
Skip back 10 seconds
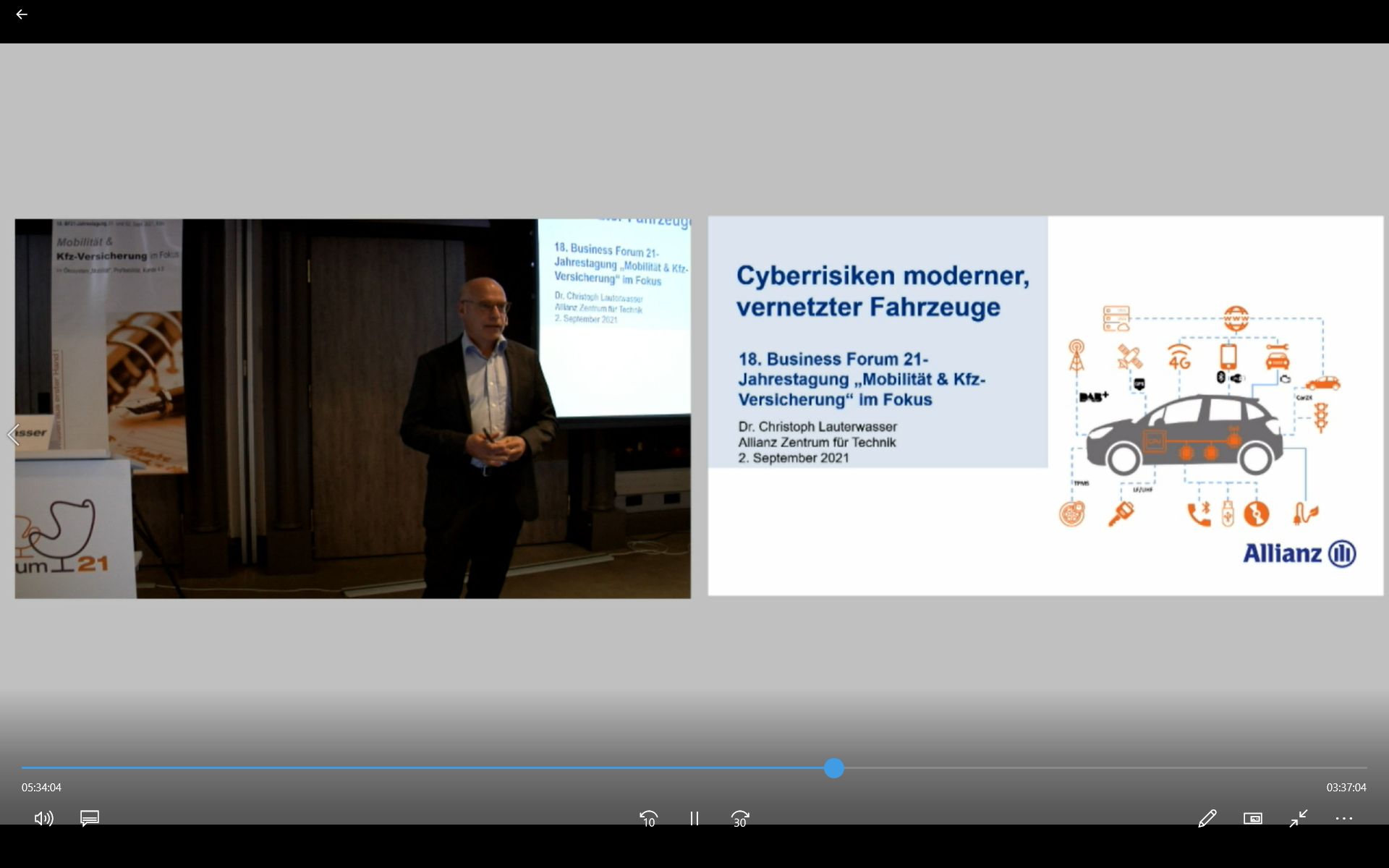[648, 818]
